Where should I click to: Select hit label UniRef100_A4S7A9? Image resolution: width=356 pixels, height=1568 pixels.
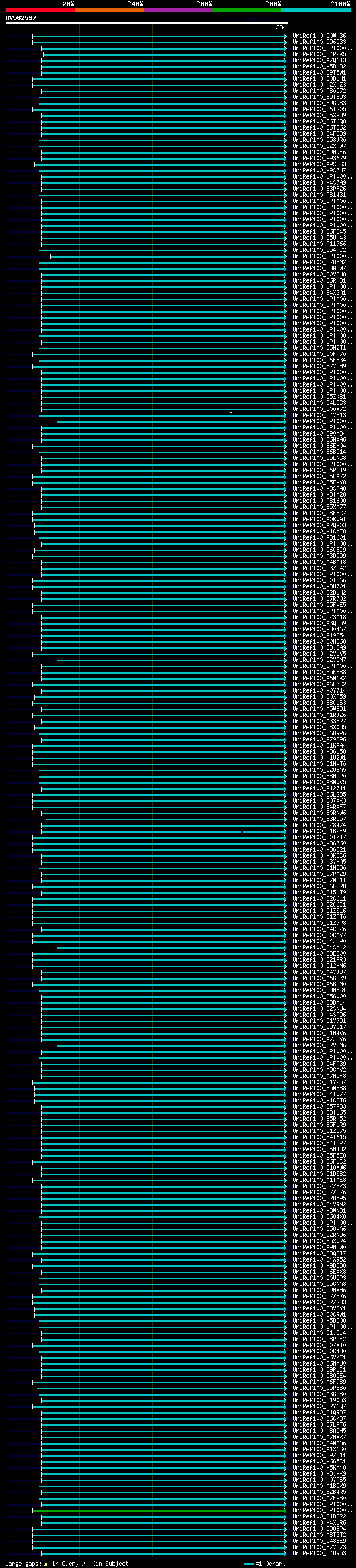coord(319,182)
